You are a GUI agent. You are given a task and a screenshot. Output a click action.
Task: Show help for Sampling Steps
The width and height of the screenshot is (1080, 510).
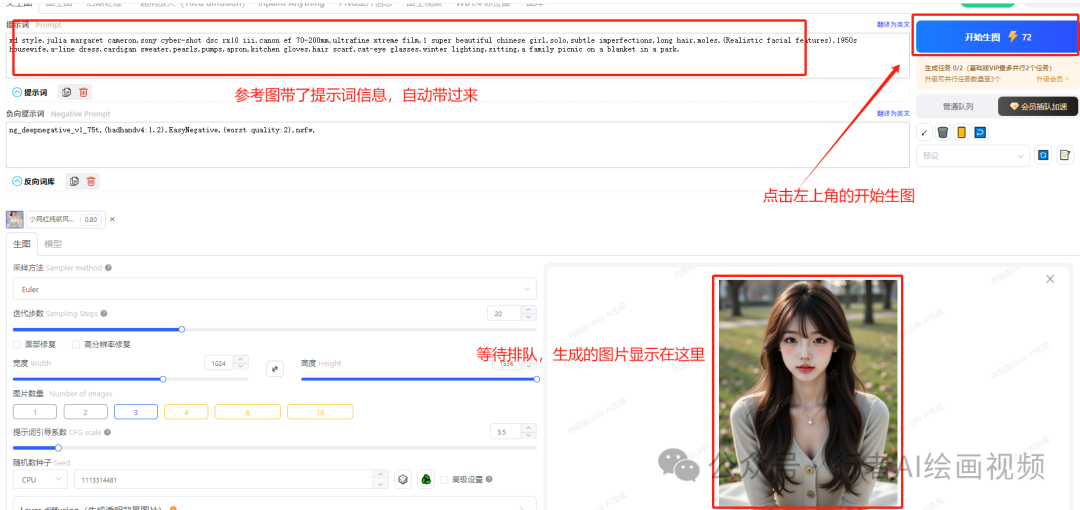point(104,313)
